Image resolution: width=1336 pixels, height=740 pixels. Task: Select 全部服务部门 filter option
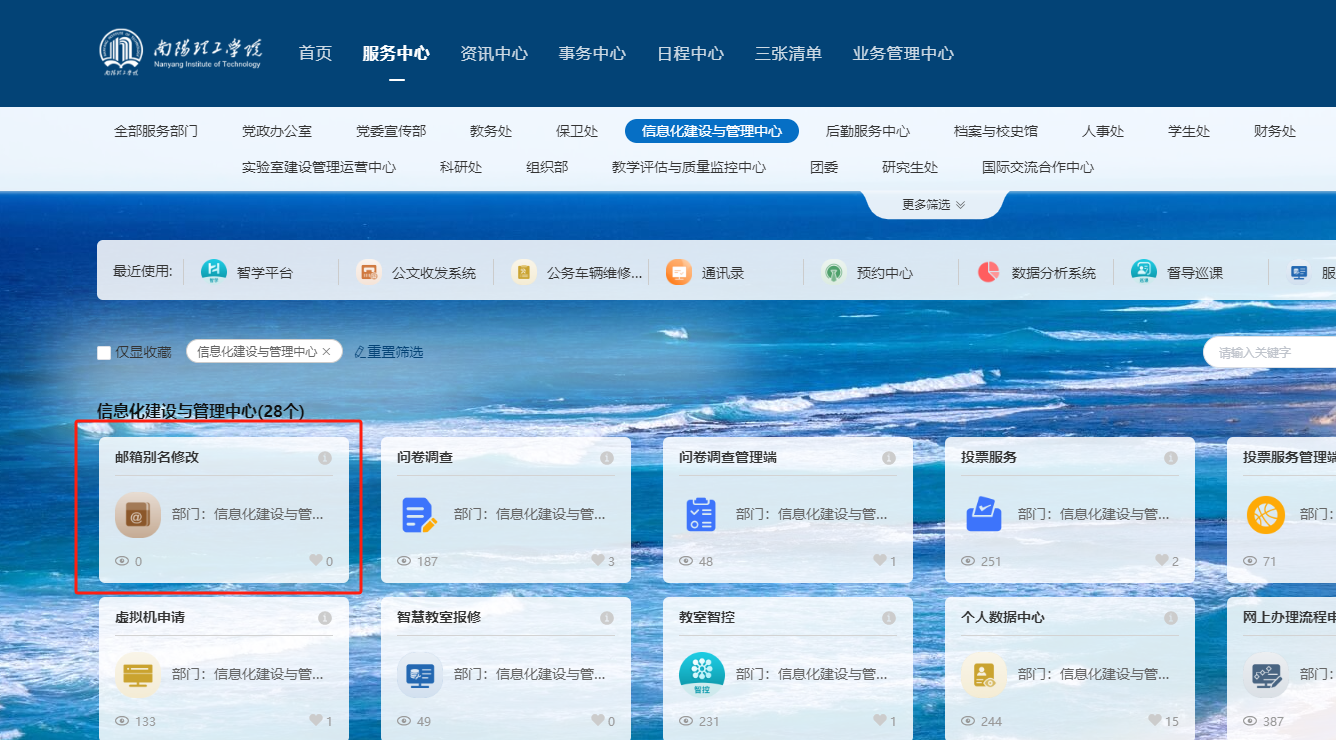(156, 131)
